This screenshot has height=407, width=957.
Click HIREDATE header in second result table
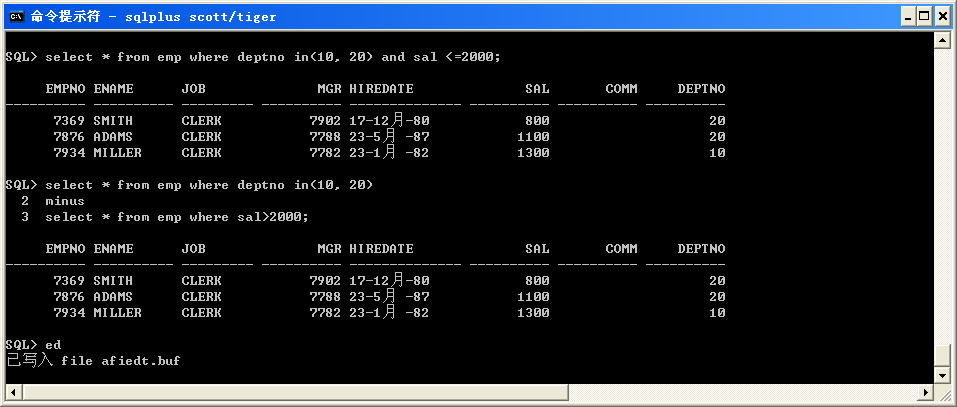[381, 249]
